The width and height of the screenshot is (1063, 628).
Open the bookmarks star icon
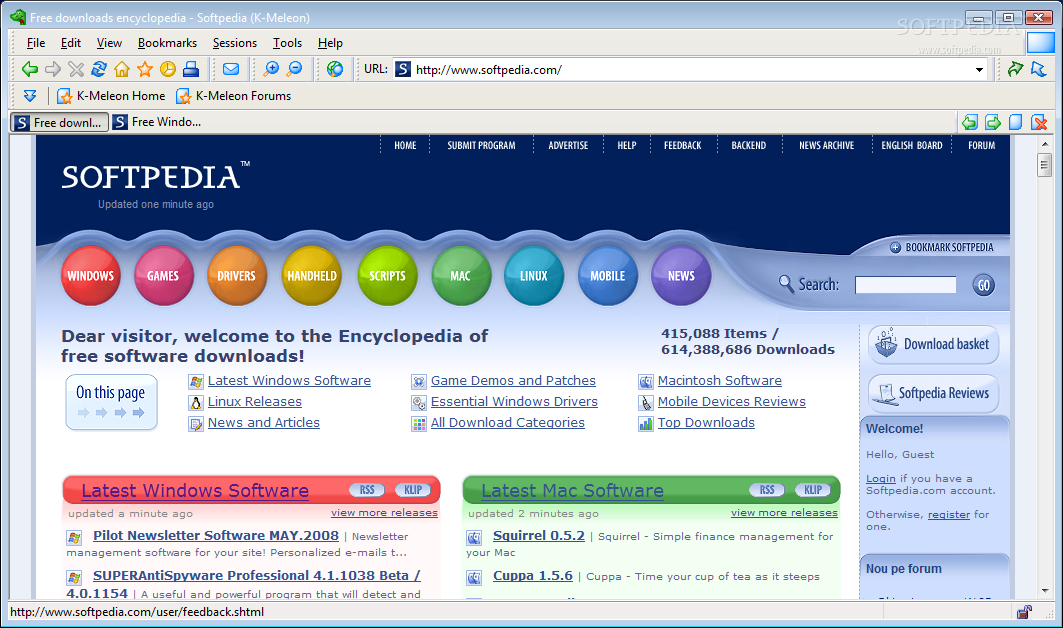(x=145, y=68)
